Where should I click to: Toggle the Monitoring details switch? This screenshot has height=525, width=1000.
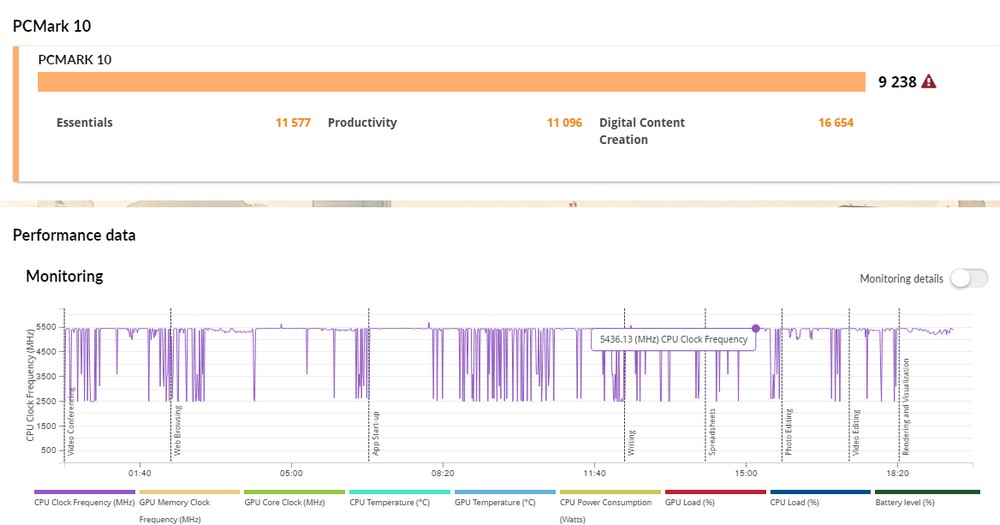tap(969, 278)
